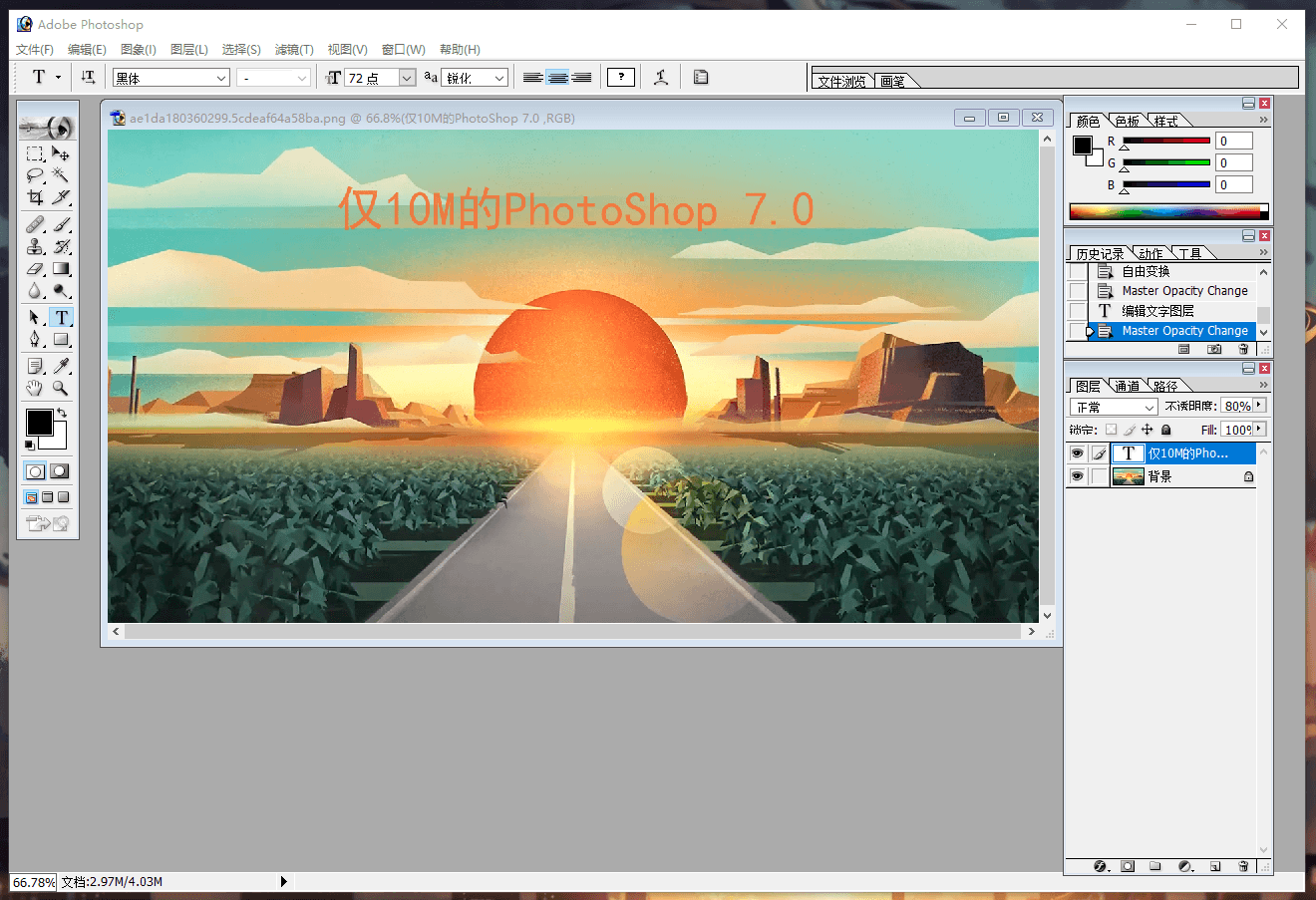Hide the 背景 layer via eye icon
Viewport: 1316px width, 900px height.
1077,476
